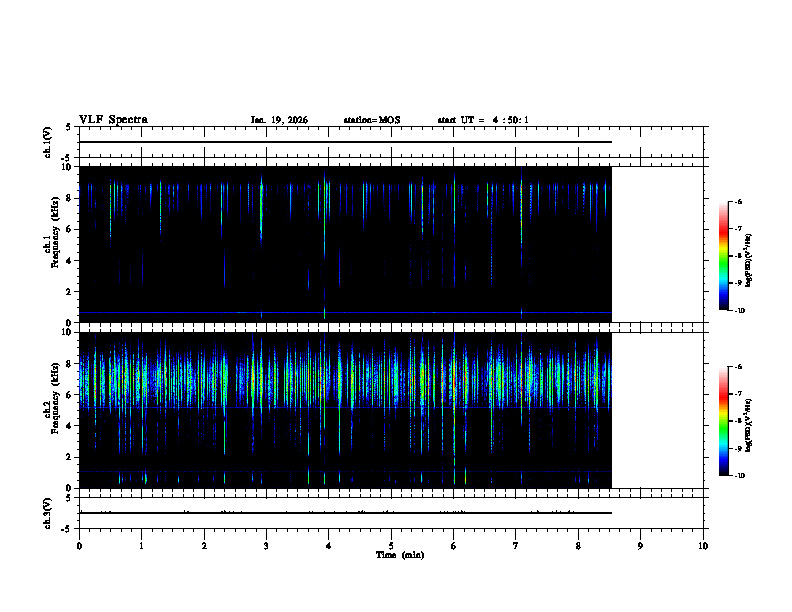
Task: Click the "-10" tick on the ch.2 color bar
Action: [x=739, y=475]
